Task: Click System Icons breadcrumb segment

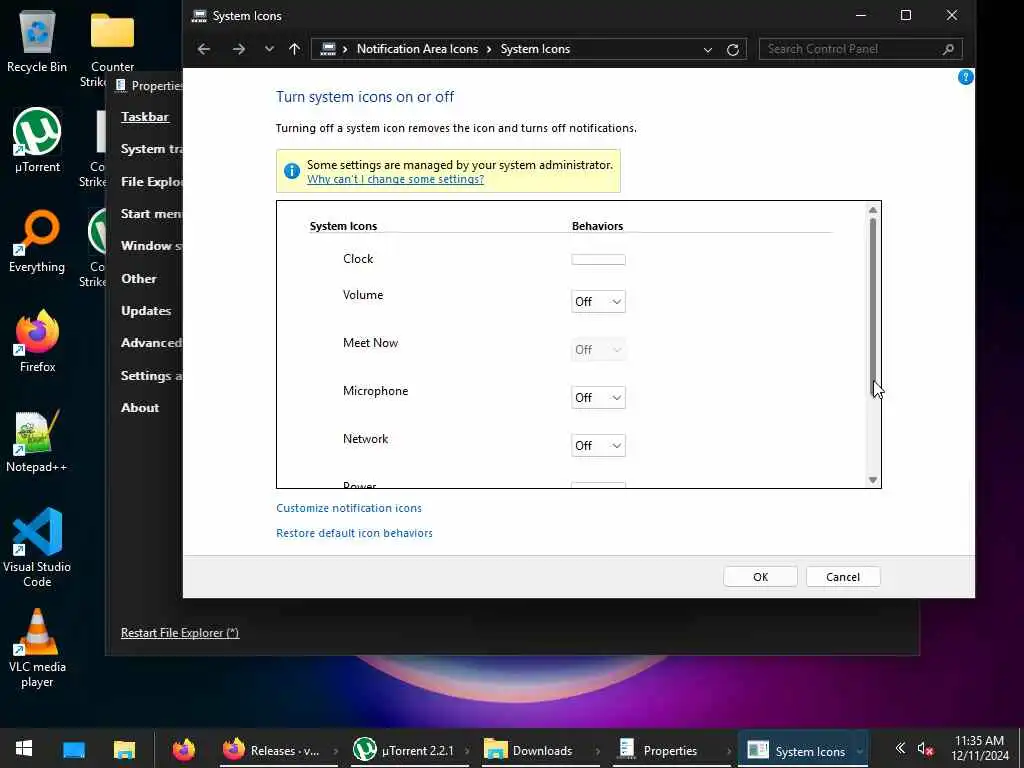Action: coord(535,49)
